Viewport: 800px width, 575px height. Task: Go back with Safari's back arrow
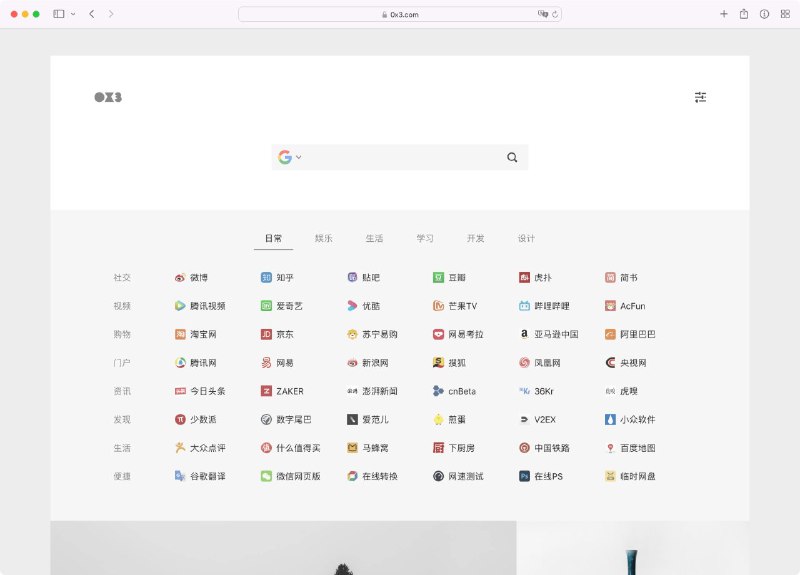pos(92,14)
